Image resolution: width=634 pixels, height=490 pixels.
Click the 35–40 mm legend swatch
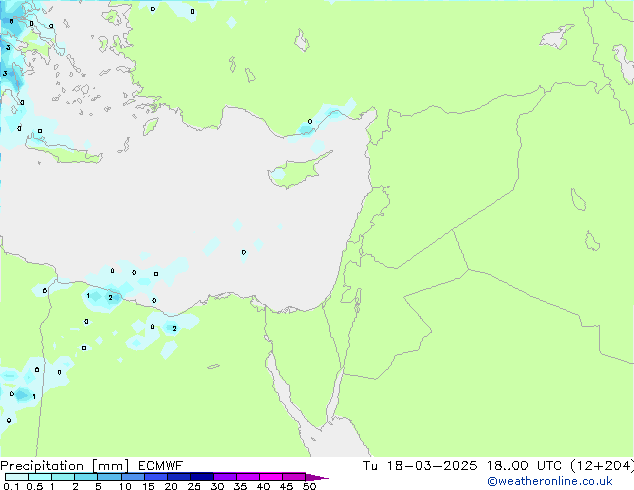click(247, 477)
